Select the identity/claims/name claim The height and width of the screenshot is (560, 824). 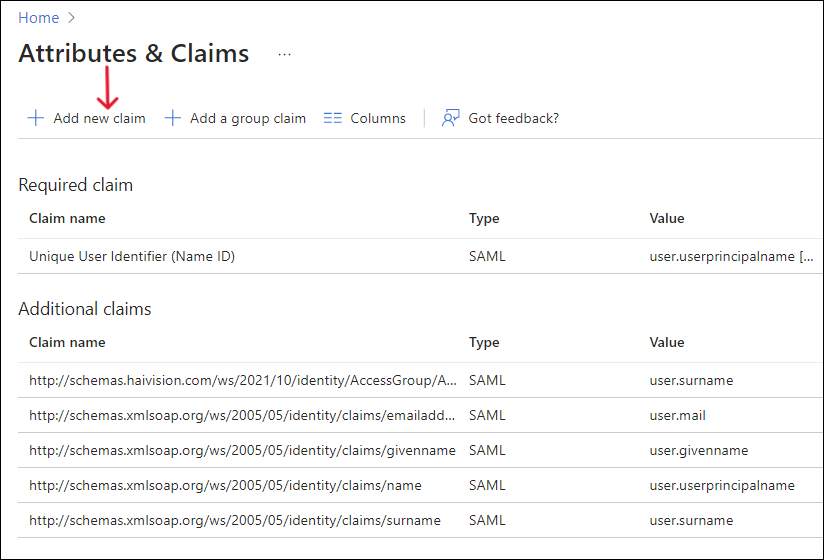tap(225, 485)
